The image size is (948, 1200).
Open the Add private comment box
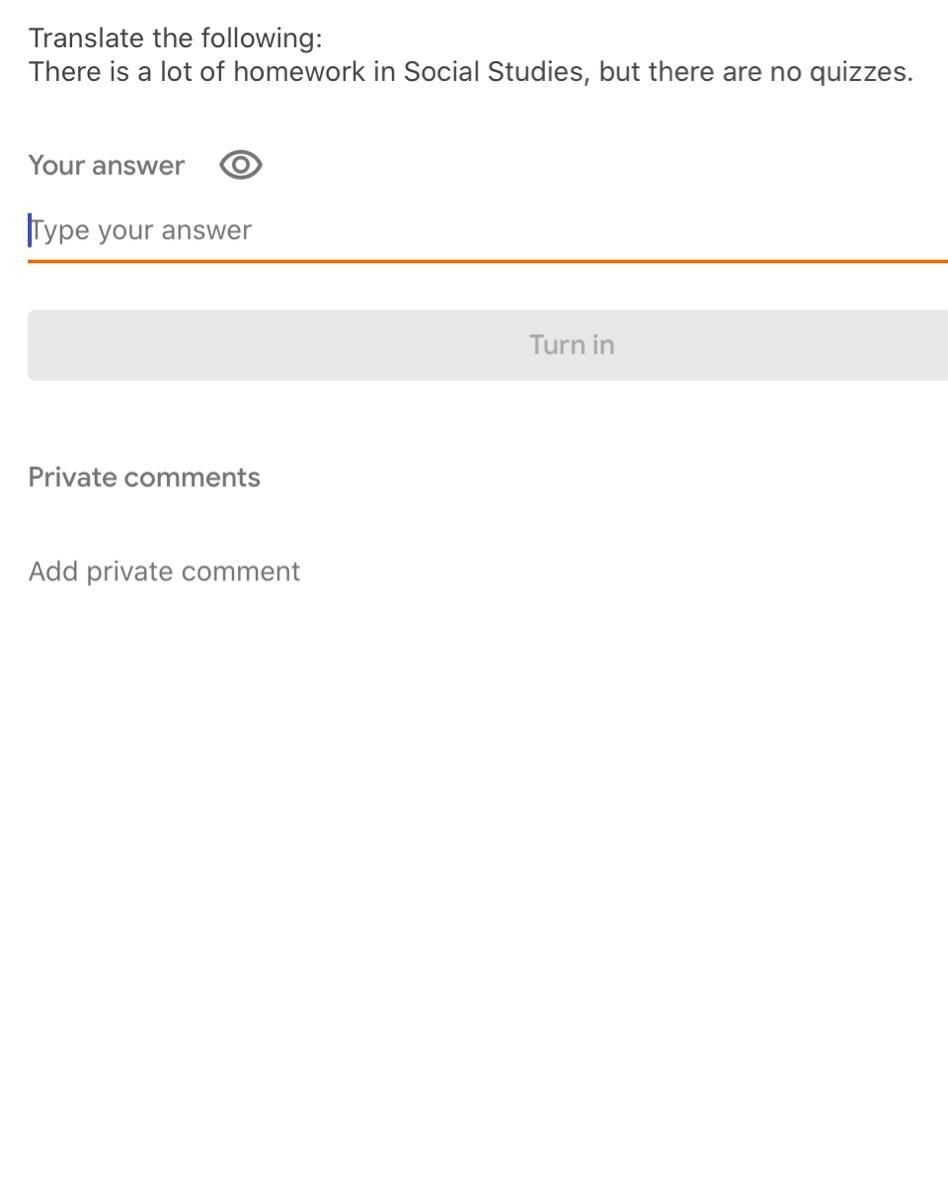164,571
